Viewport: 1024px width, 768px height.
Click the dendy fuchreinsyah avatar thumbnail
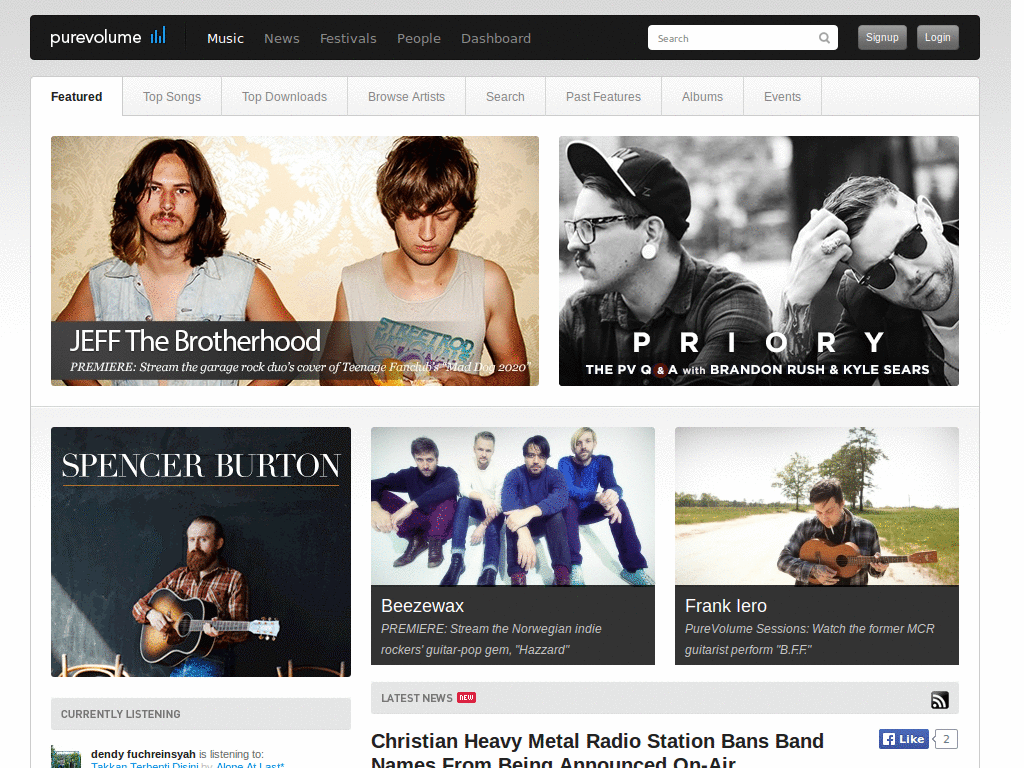[66, 757]
